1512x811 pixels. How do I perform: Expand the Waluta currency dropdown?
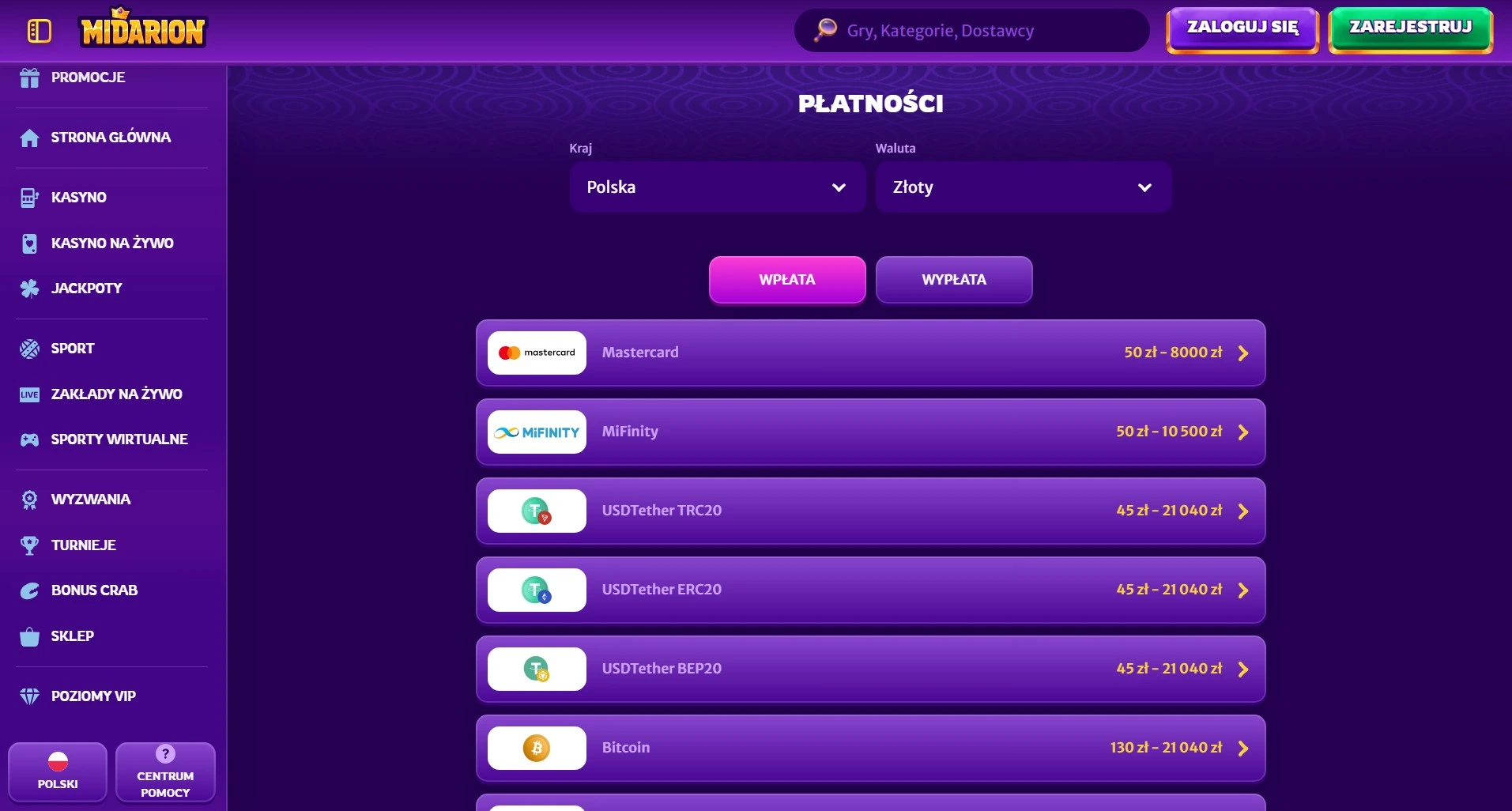[1023, 187]
